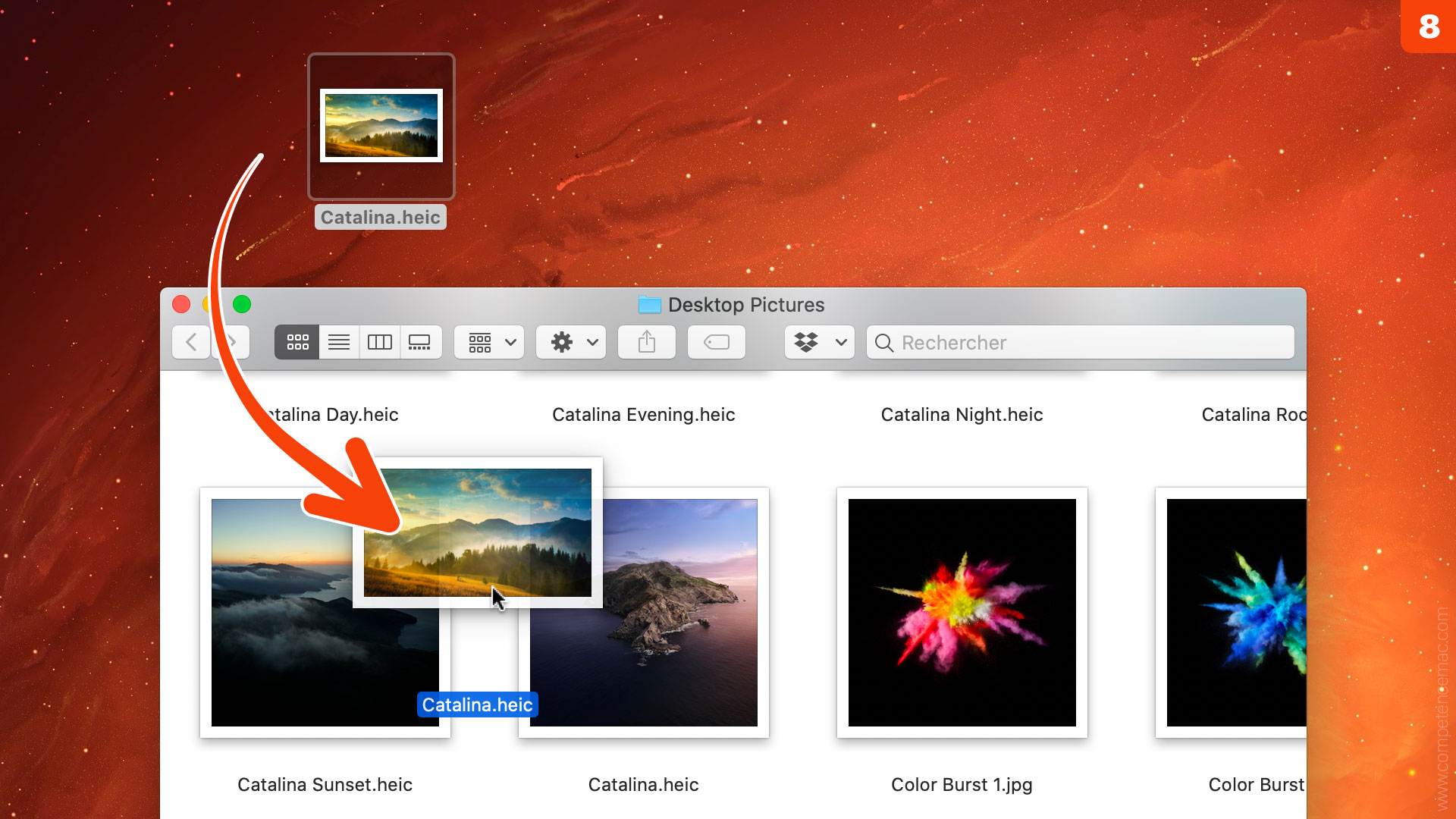The image size is (1456, 819).
Task: Select the Color Burst 1.jpg thumbnail
Action: 962,612
